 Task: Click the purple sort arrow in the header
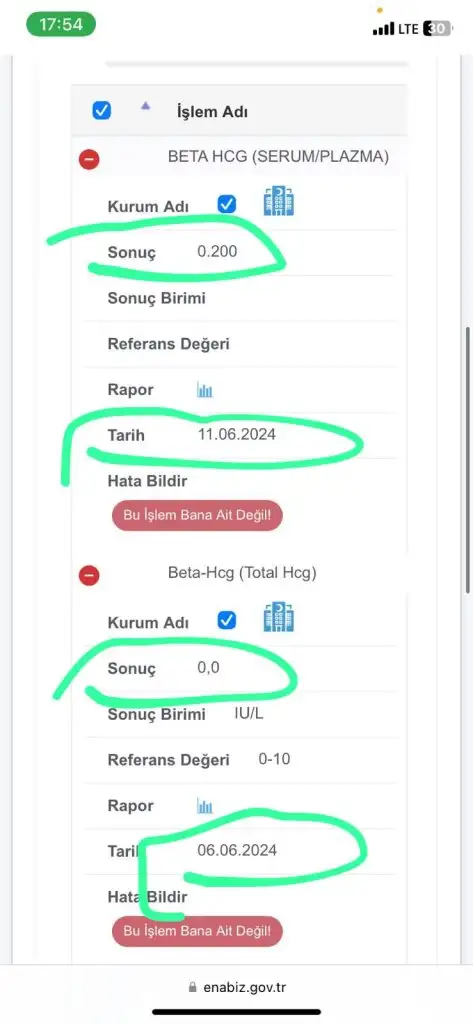[x=145, y=106]
